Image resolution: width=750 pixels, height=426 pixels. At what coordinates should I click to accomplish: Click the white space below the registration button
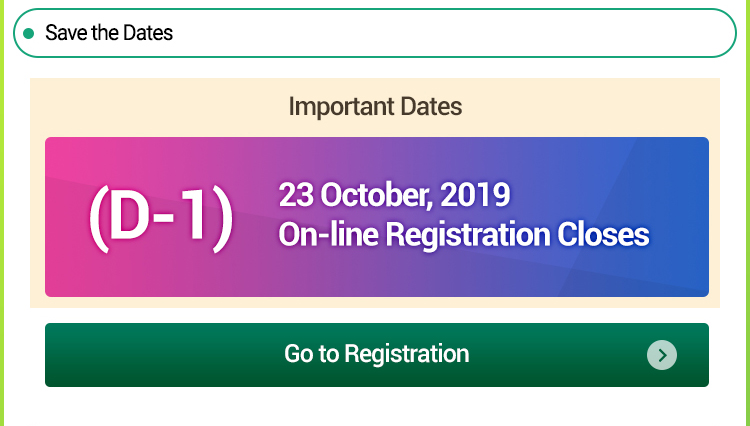click(375, 407)
